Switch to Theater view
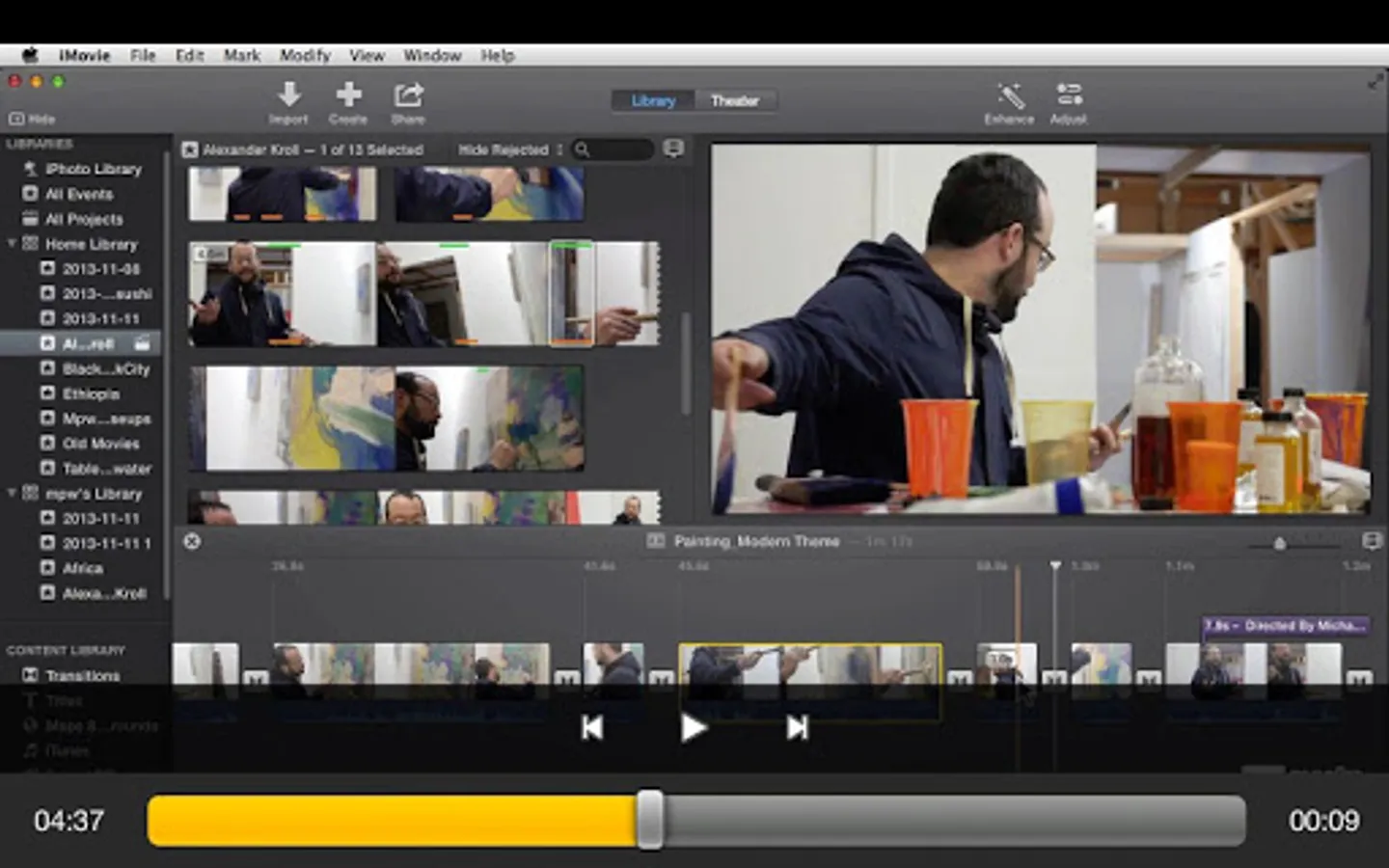1389x868 pixels. point(734,100)
